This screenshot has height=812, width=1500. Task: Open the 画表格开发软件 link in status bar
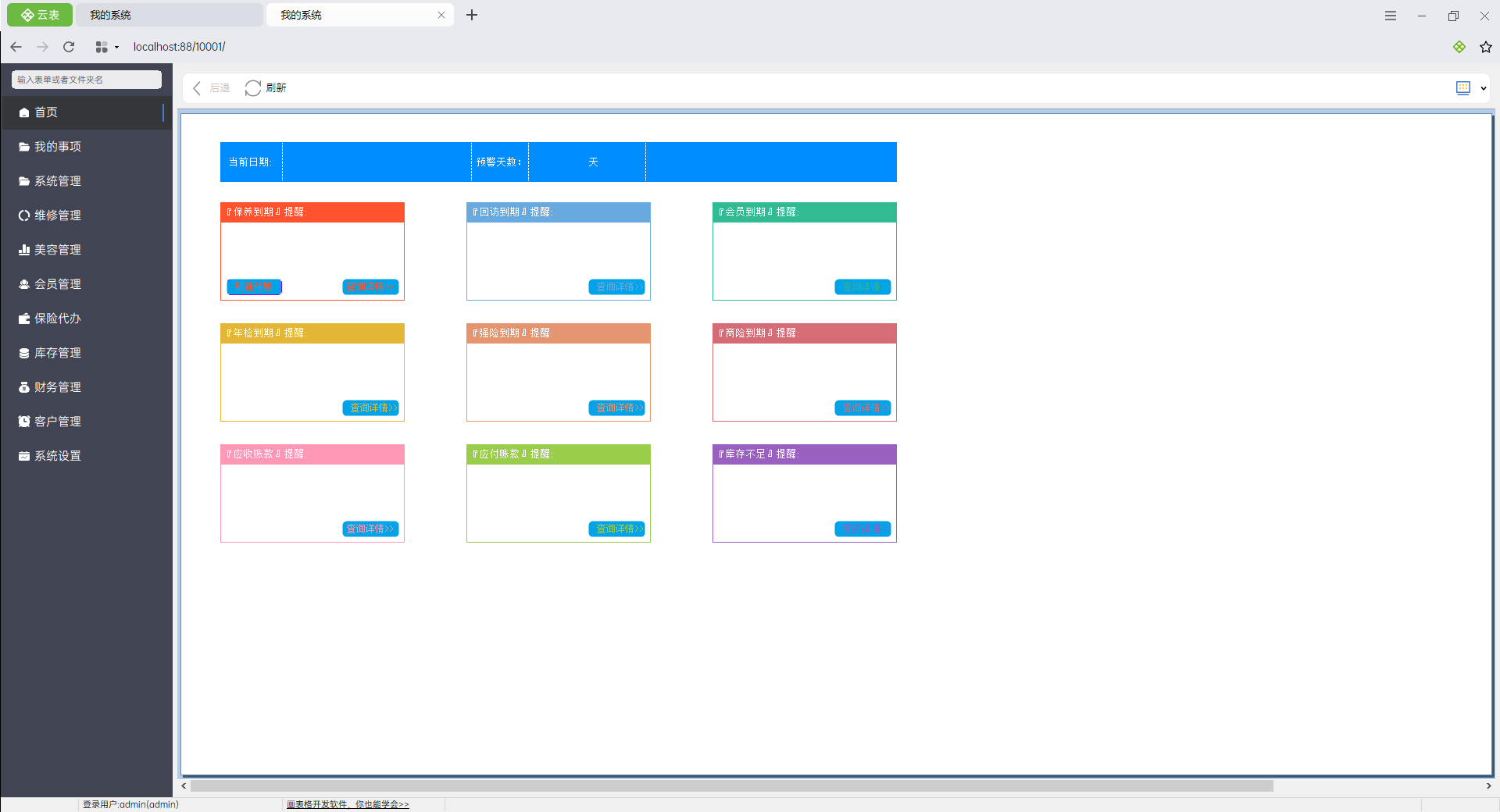coord(348,804)
